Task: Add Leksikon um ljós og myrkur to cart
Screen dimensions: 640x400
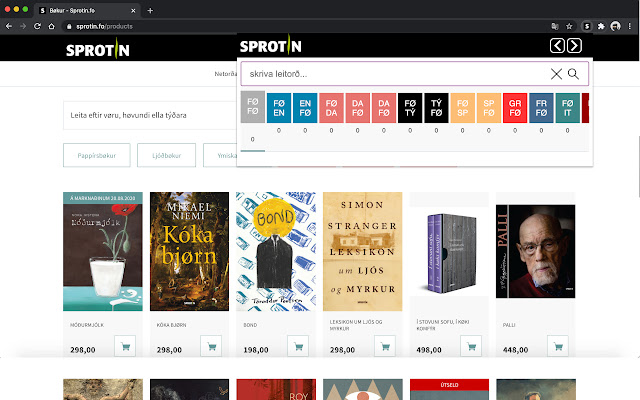Action: (x=385, y=346)
